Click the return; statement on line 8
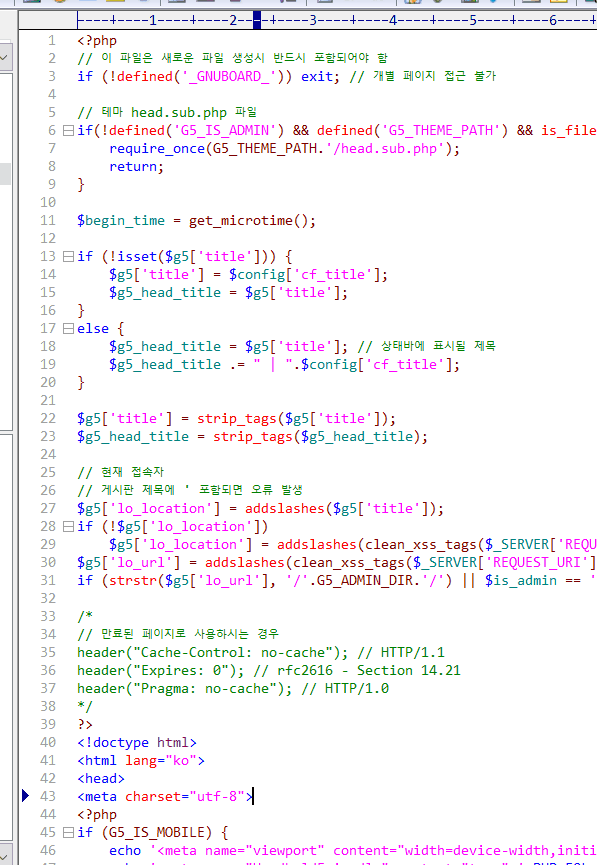Image resolution: width=597 pixels, height=865 pixels. (x=137, y=167)
